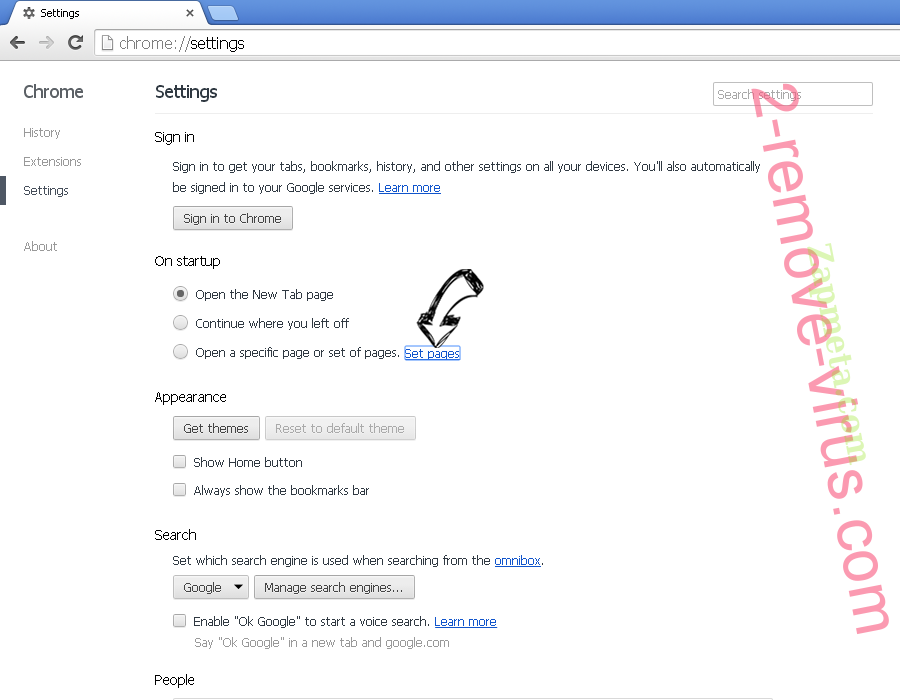This screenshot has width=900, height=700.
Task: Click Learn more next to Ok Google
Action: point(465,621)
